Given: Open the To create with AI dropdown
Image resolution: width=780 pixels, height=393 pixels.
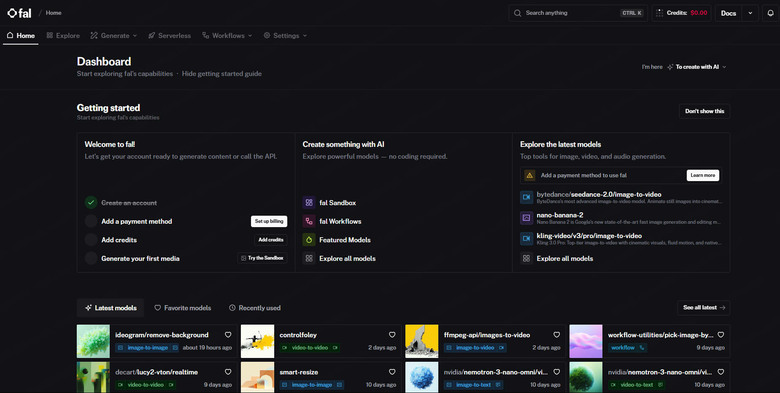Looking at the screenshot, I should click(x=696, y=67).
